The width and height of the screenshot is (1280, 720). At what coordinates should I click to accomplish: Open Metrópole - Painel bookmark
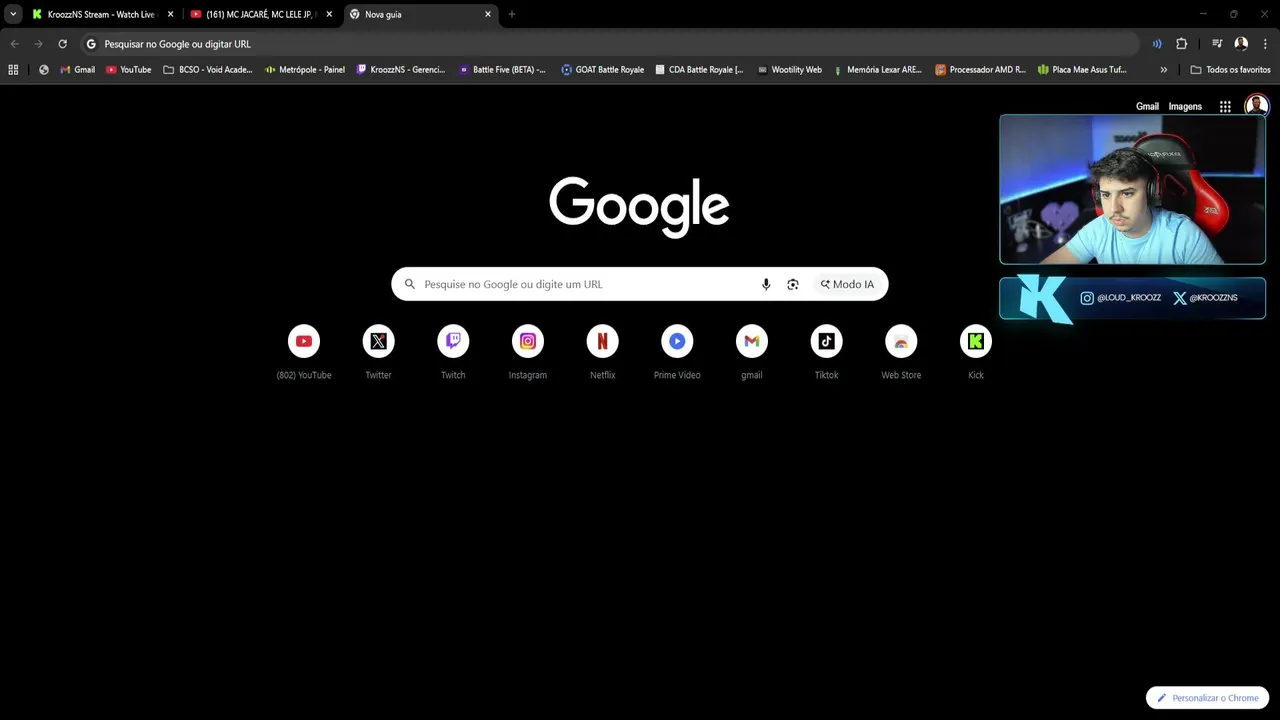(x=305, y=70)
